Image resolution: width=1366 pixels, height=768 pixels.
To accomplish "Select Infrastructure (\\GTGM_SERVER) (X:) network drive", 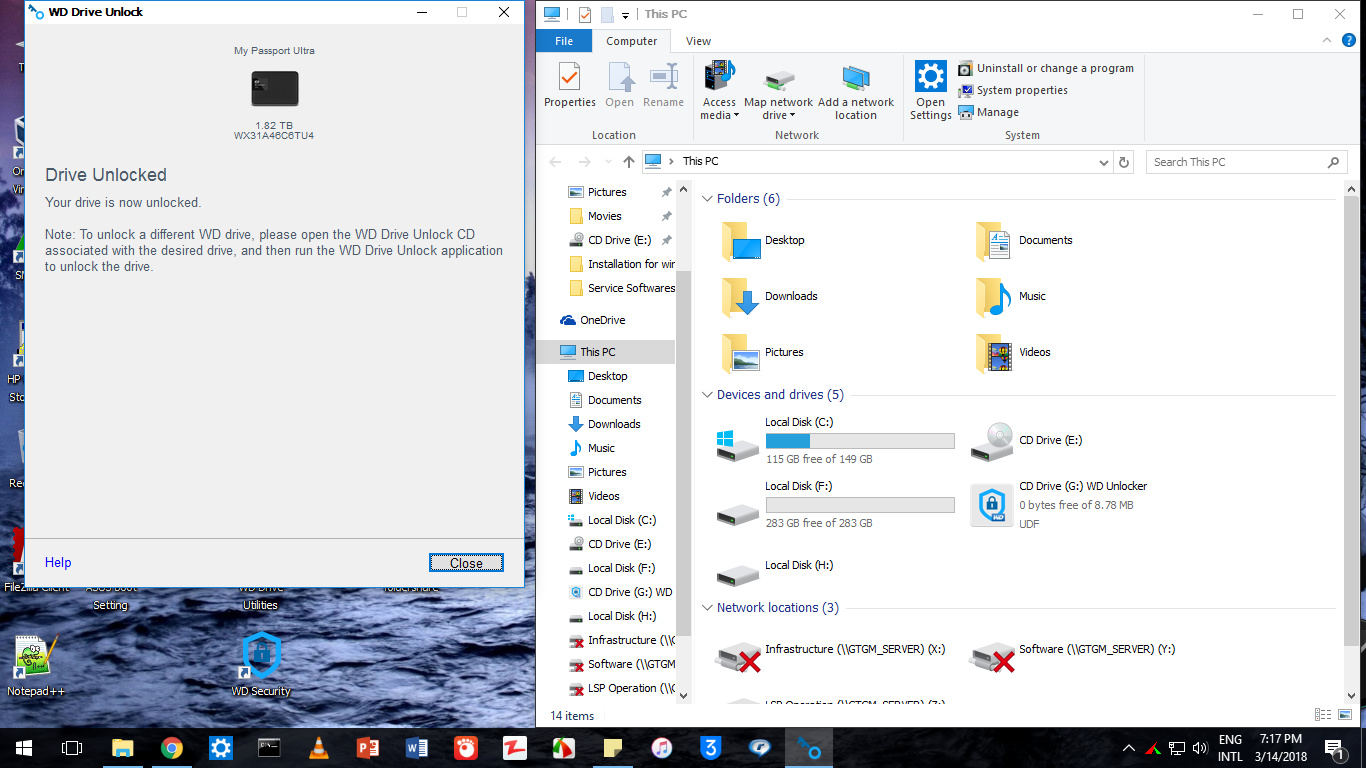I will click(831, 654).
